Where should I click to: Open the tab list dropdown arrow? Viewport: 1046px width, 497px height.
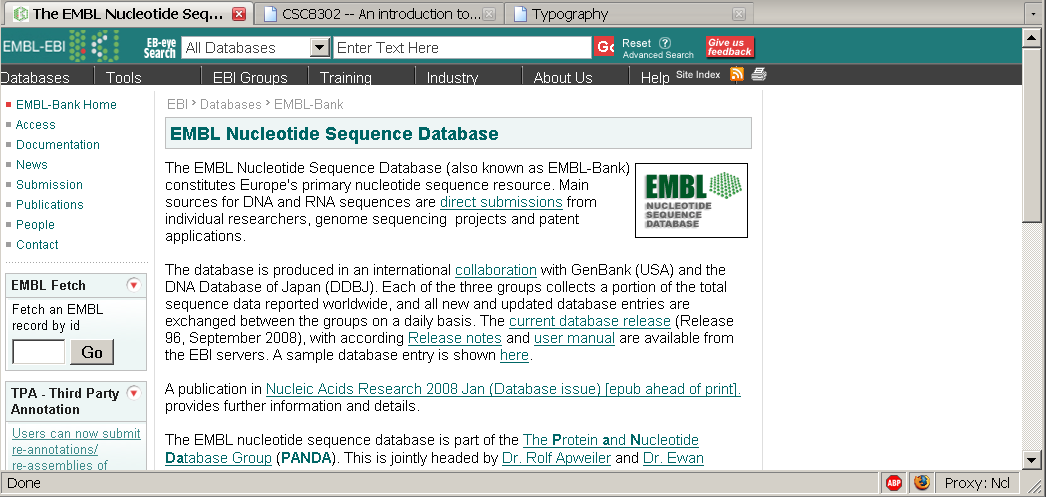(1032, 13)
